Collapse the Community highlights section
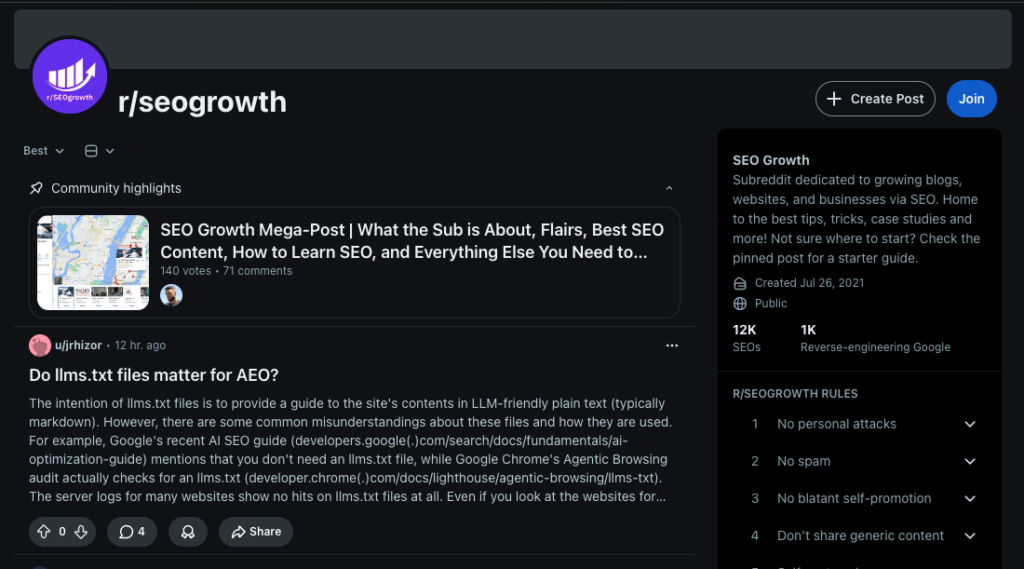 point(669,188)
